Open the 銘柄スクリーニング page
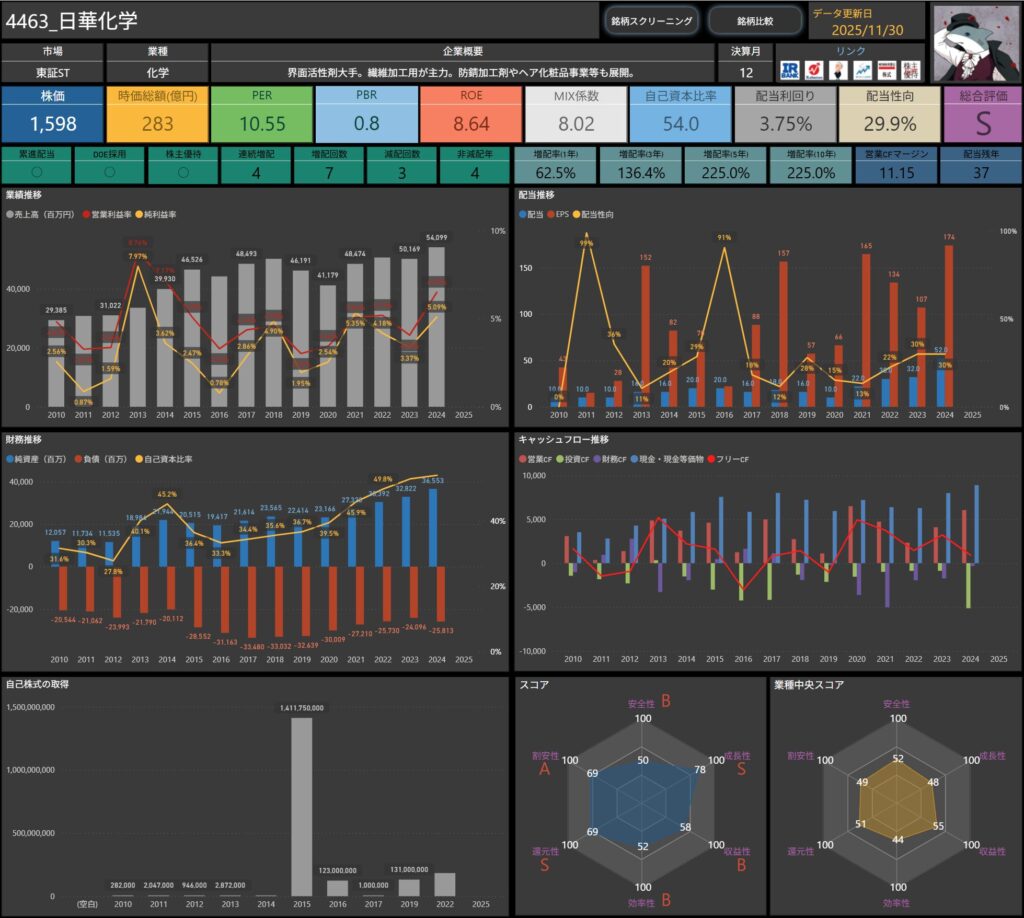The image size is (1024, 918). (x=651, y=20)
